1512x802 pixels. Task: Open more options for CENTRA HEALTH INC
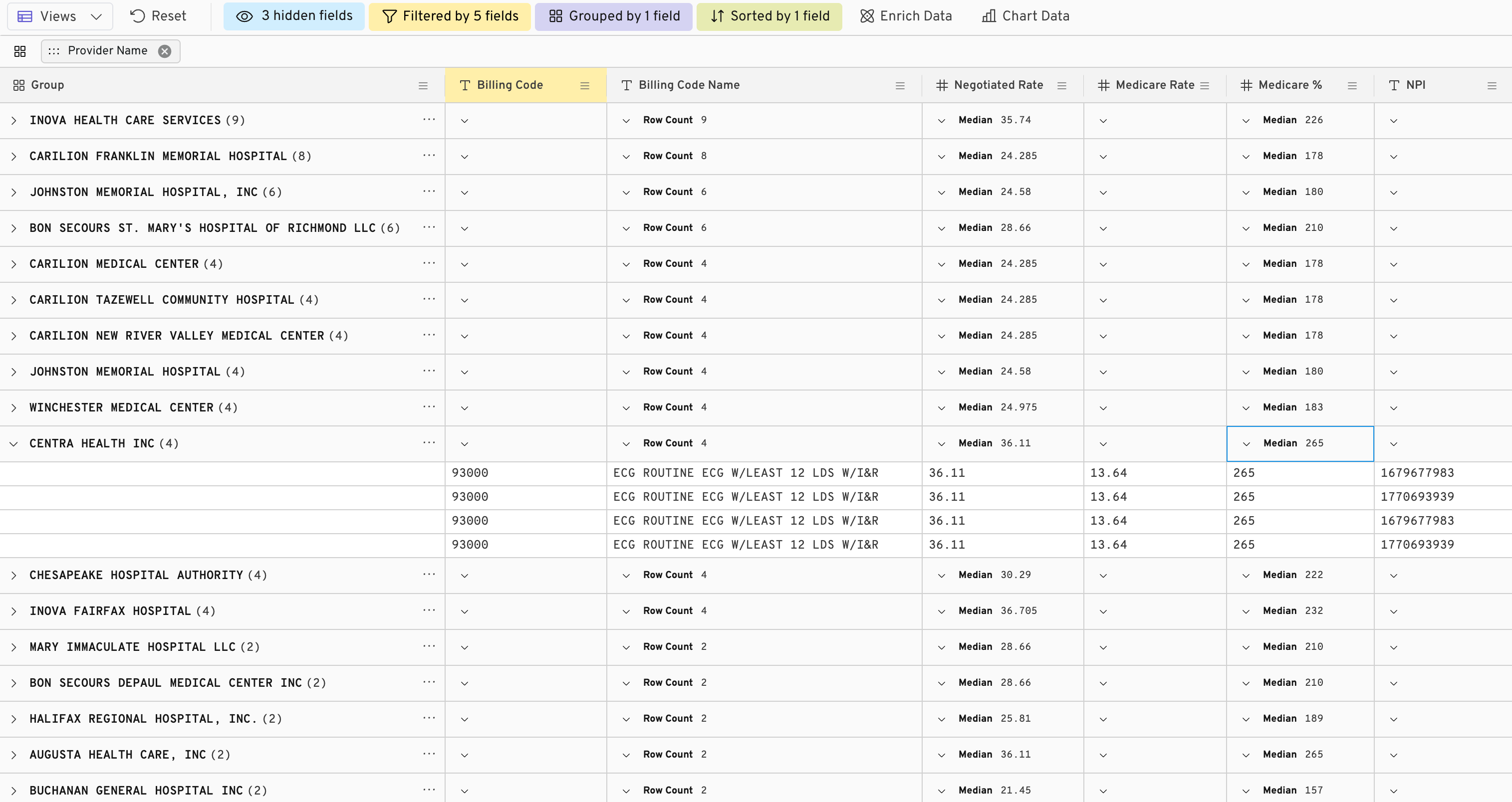click(429, 443)
